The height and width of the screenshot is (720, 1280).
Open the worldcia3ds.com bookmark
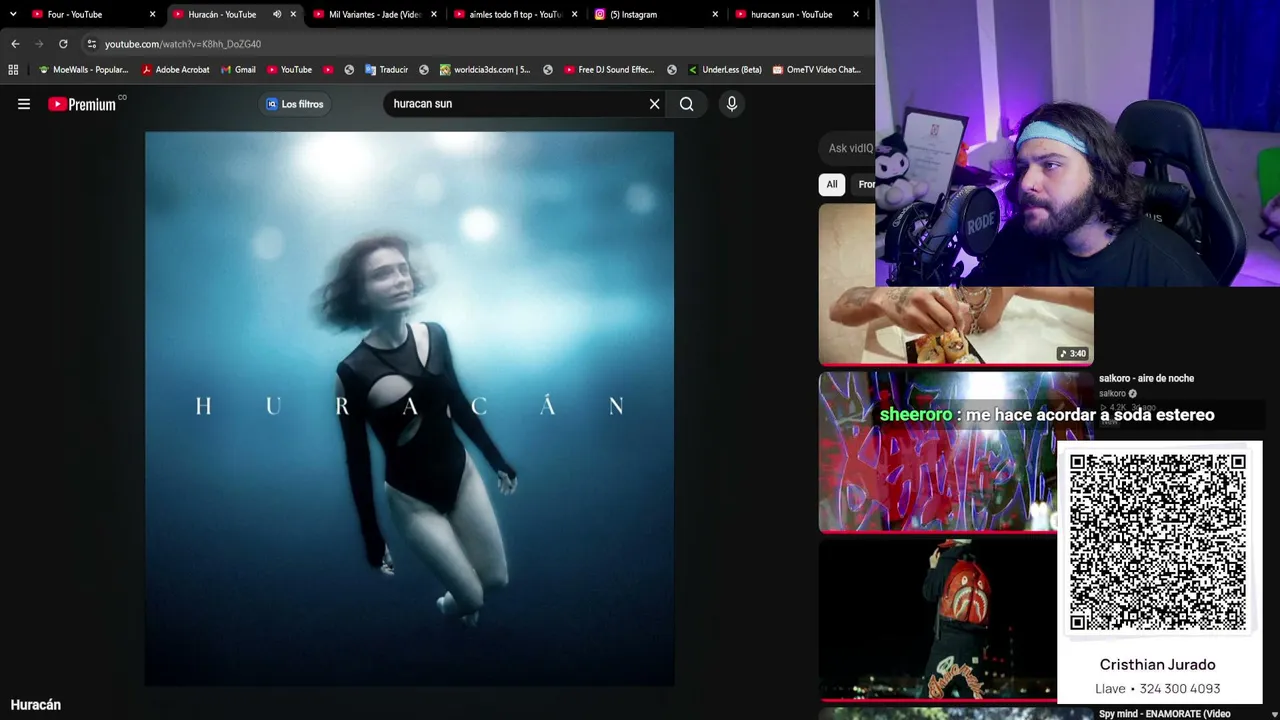pos(485,70)
